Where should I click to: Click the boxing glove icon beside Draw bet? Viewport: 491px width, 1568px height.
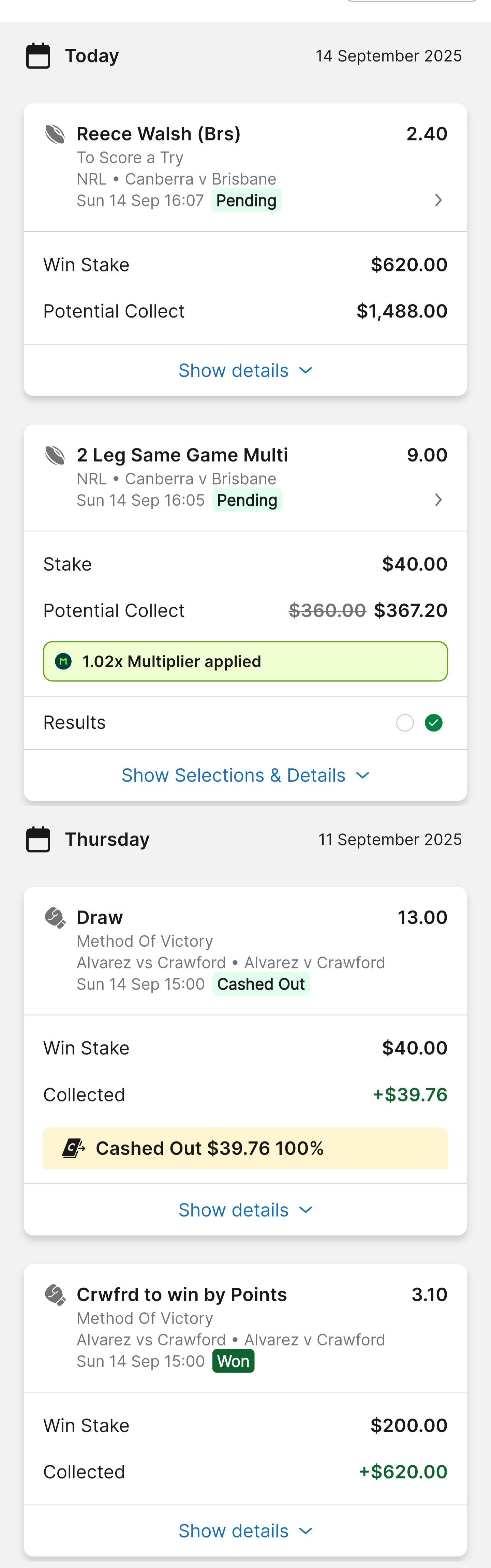(55, 917)
